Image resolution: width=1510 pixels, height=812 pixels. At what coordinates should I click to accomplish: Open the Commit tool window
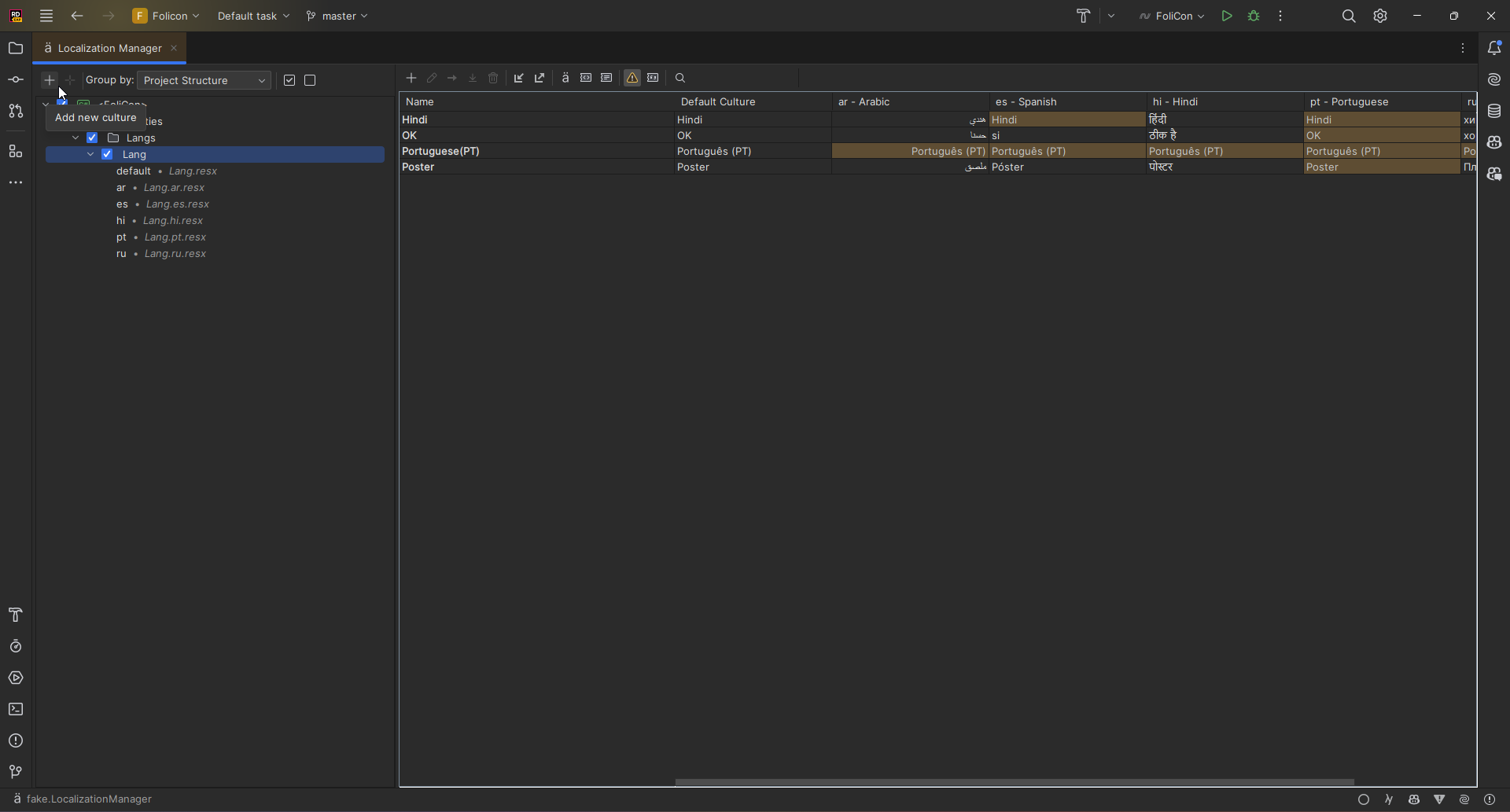click(16, 80)
